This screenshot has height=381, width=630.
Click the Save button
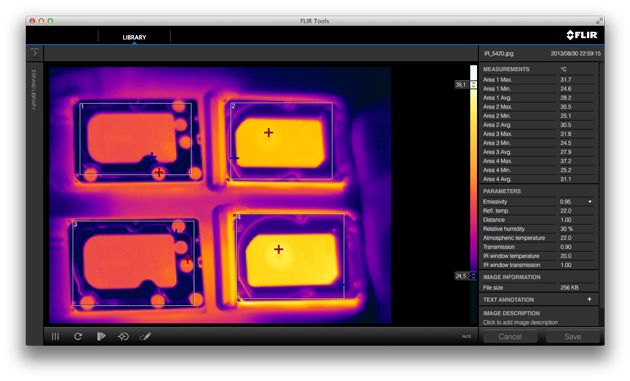(x=573, y=337)
